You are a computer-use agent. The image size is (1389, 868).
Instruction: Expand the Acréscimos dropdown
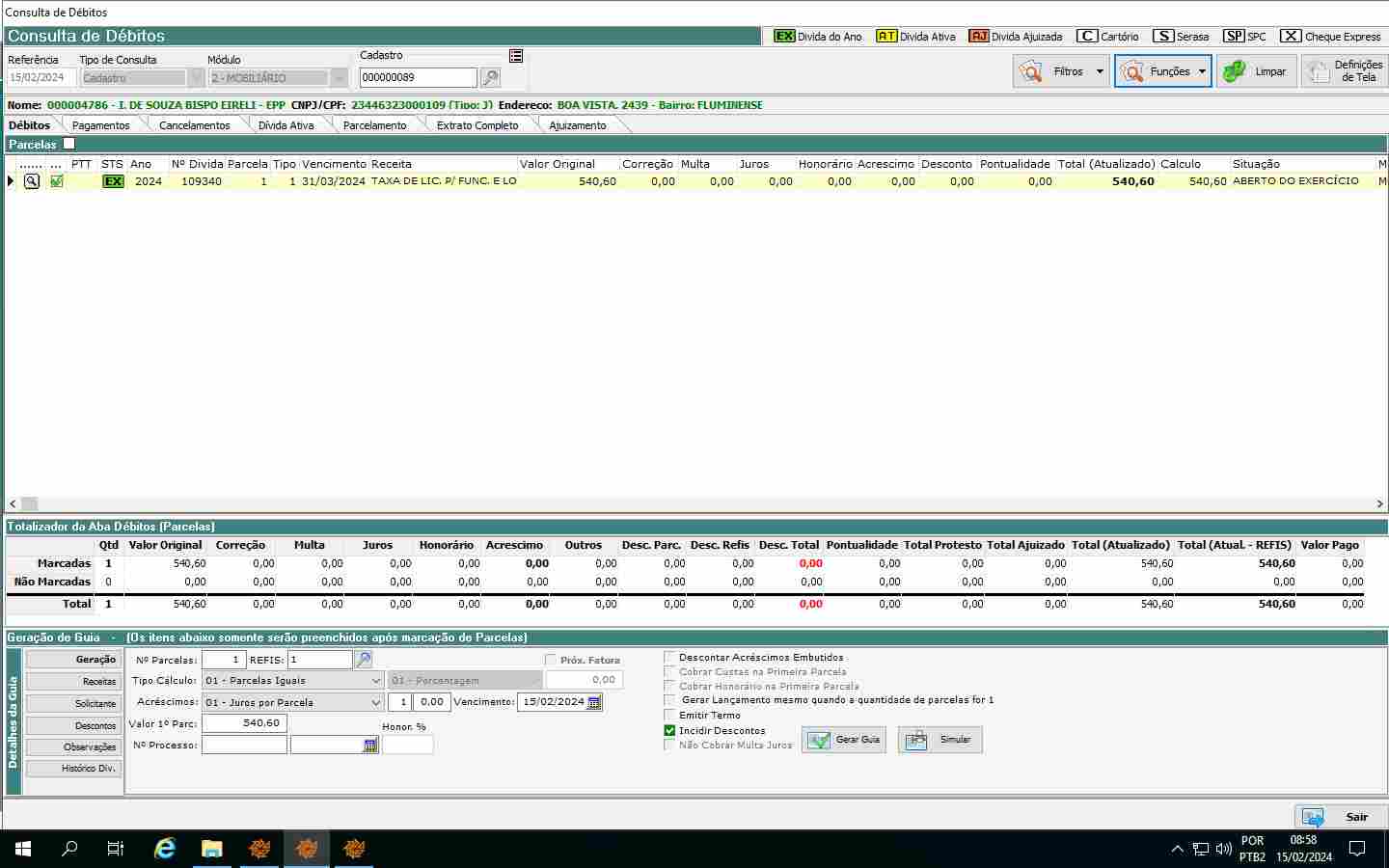[x=376, y=703]
